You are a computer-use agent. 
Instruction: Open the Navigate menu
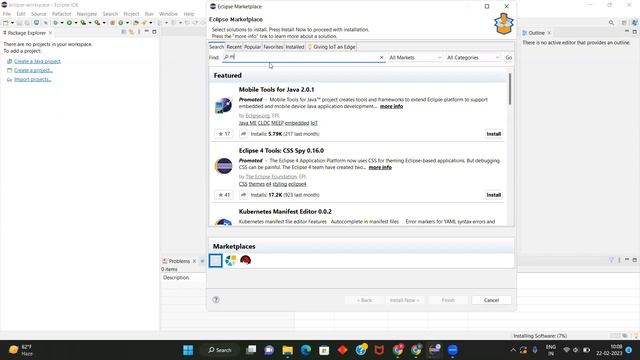87,14
